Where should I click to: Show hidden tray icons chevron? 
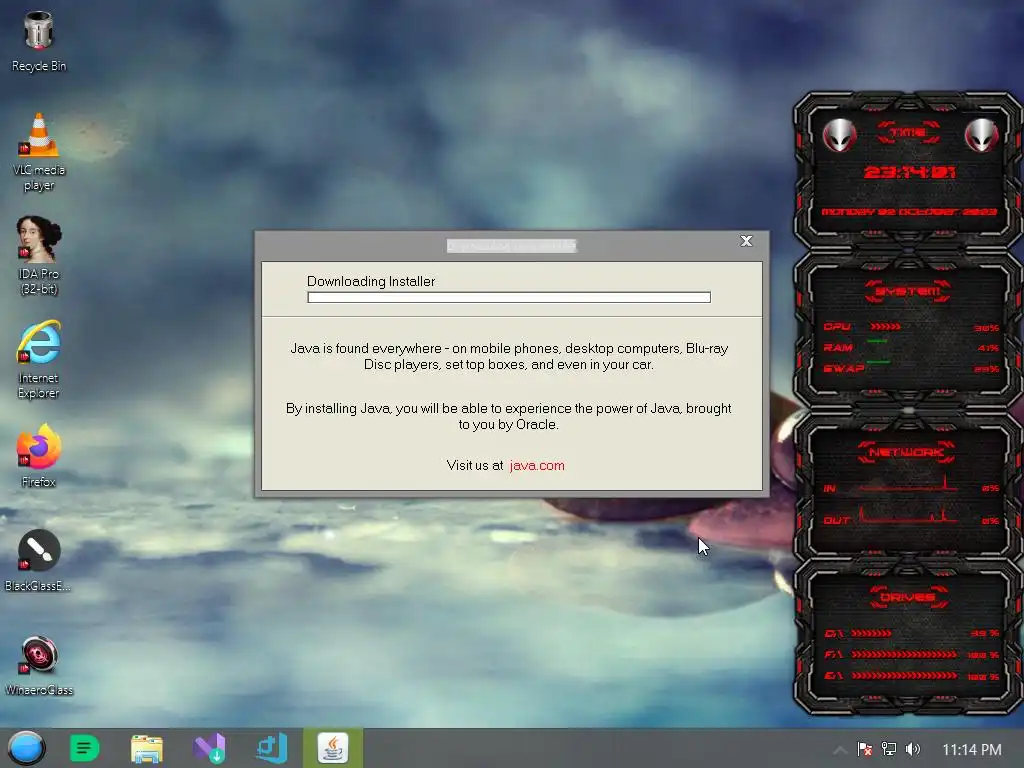(x=840, y=750)
